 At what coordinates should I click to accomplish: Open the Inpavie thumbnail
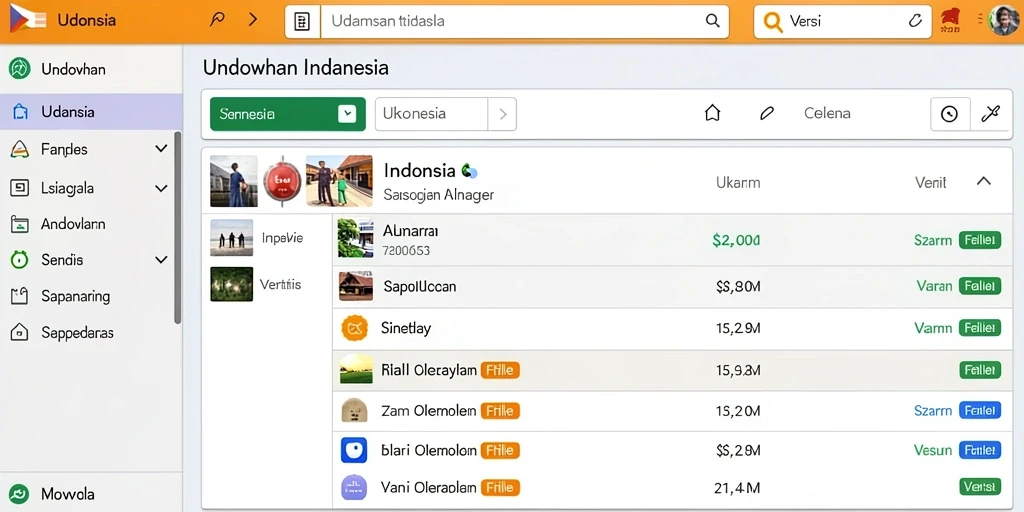(231, 238)
